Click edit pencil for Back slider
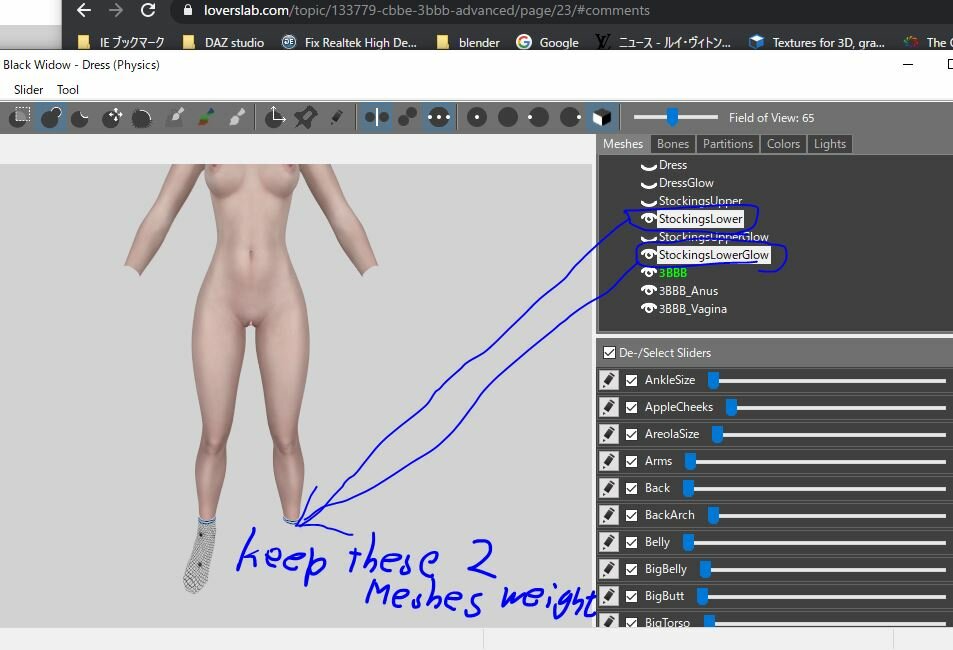This screenshot has height=650, width=953. coord(609,488)
